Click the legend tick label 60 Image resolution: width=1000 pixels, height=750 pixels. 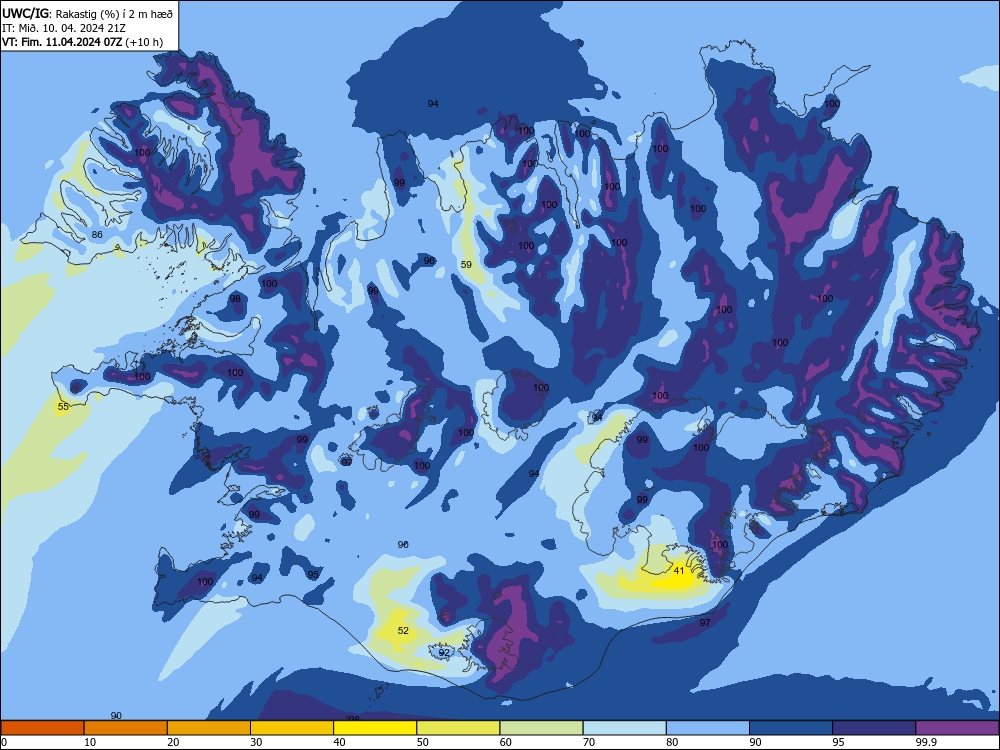pos(506,742)
